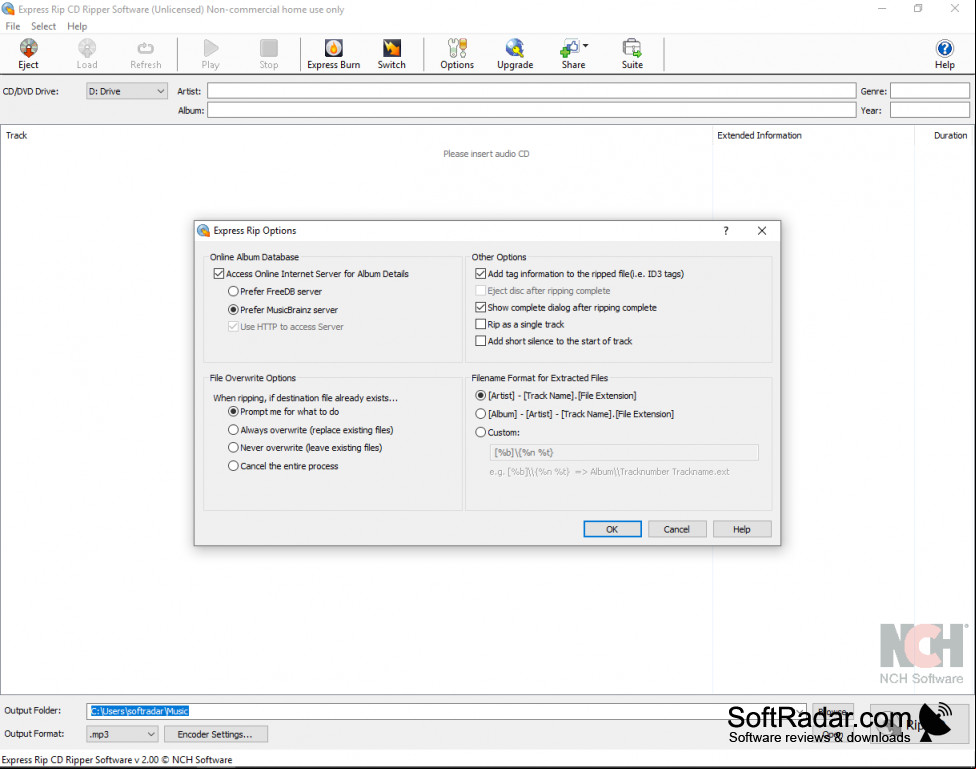976x769 pixels.
Task: Open the Select menu
Action: [x=44, y=26]
